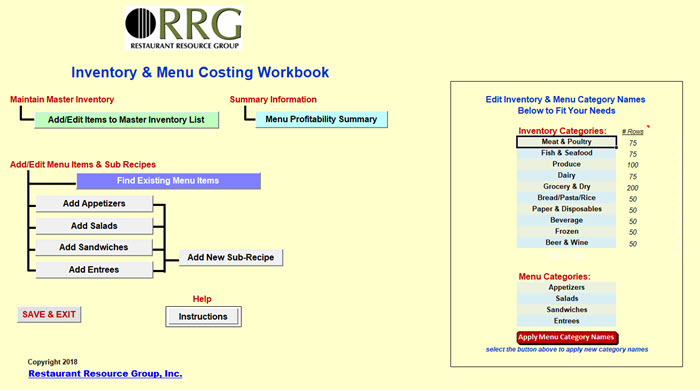Follow the Restaurant Resource Group, Inc. link
This screenshot has height=391, width=700.
click(105, 374)
